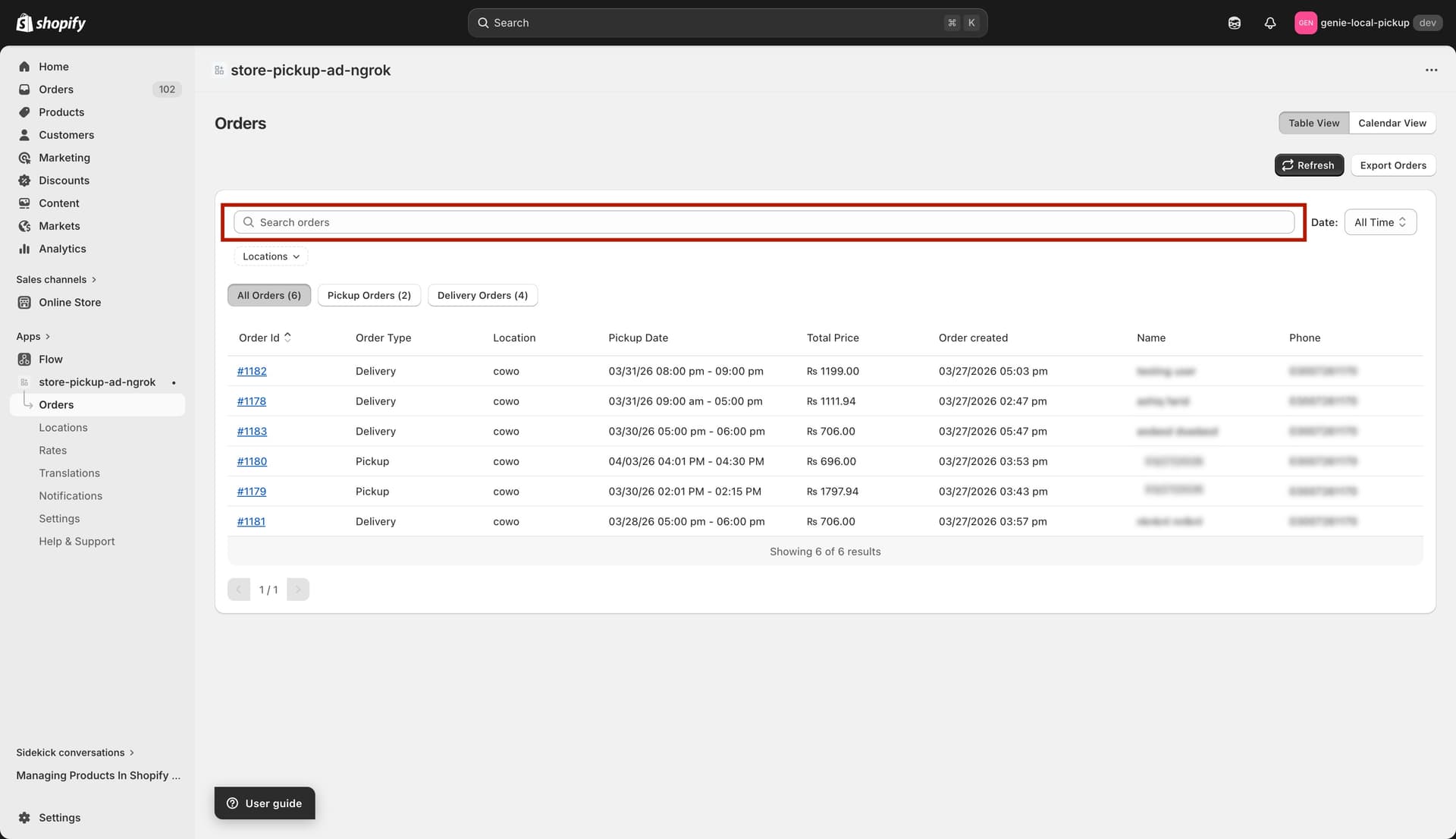Click the notifications bell icon
1456x839 pixels.
pyautogui.click(x=1270, y=23)
